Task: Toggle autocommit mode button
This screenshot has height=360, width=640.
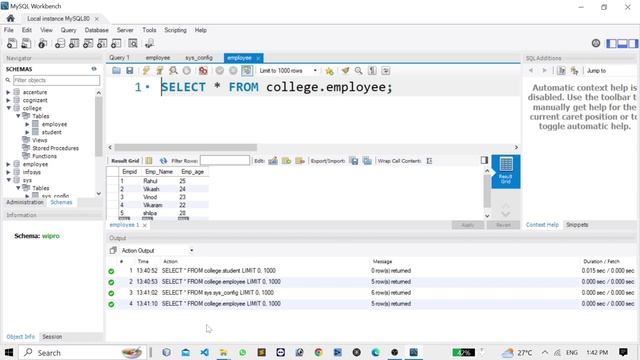Action: click(x=247, y=71)
